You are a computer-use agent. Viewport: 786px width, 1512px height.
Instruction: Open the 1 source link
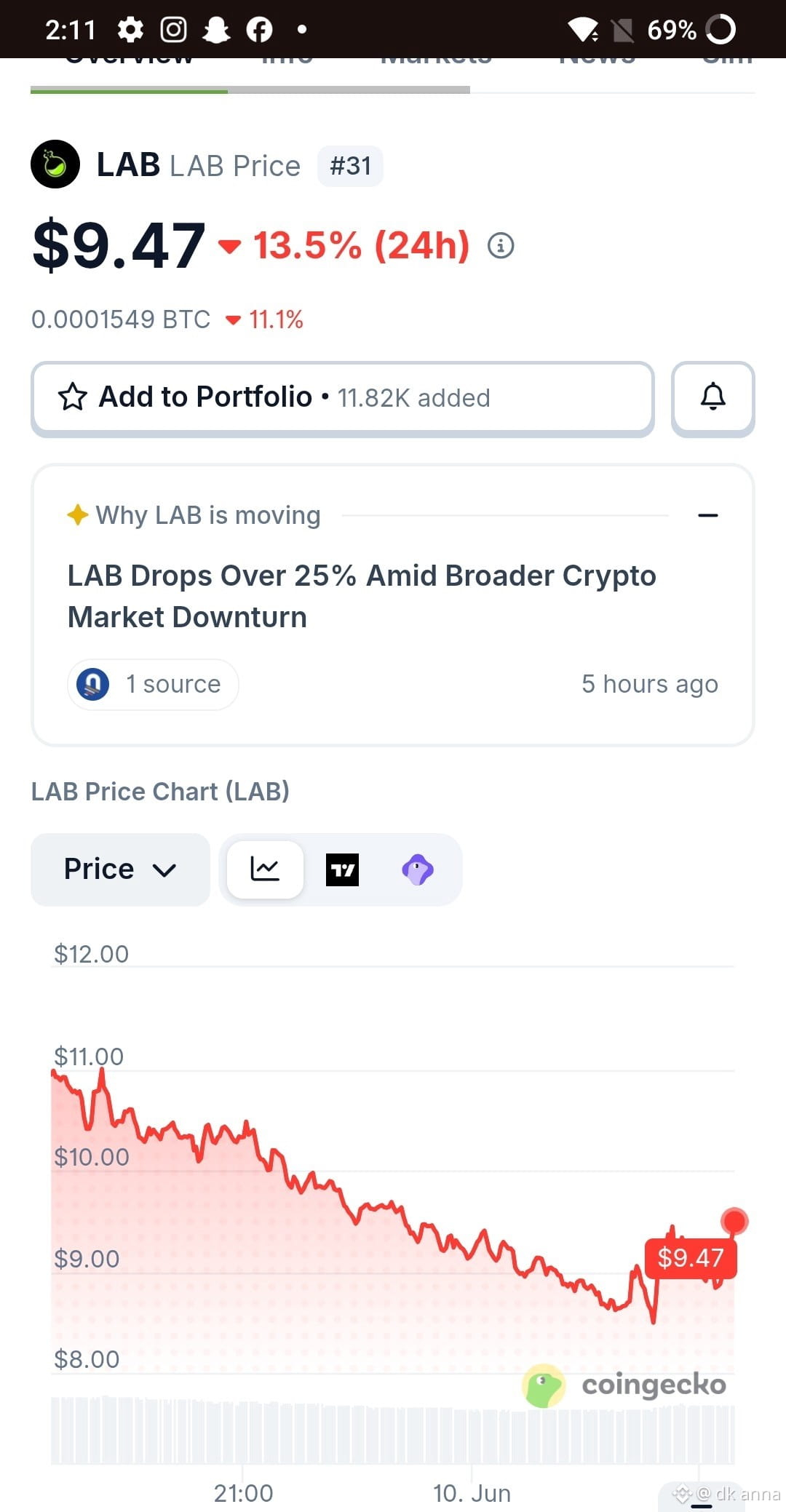point(153,684)
